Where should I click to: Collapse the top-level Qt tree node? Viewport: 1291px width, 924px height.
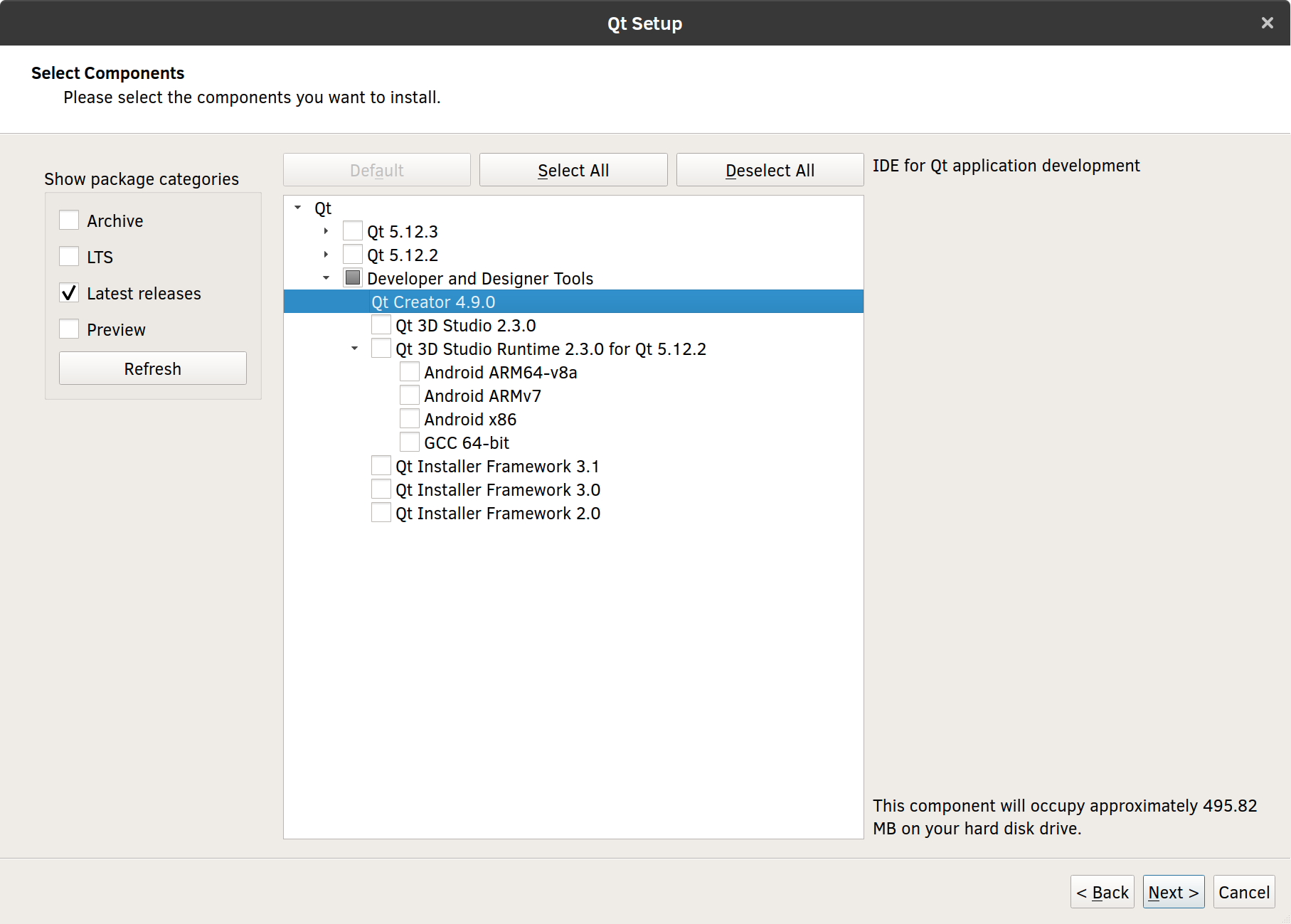tap(297, 207)
